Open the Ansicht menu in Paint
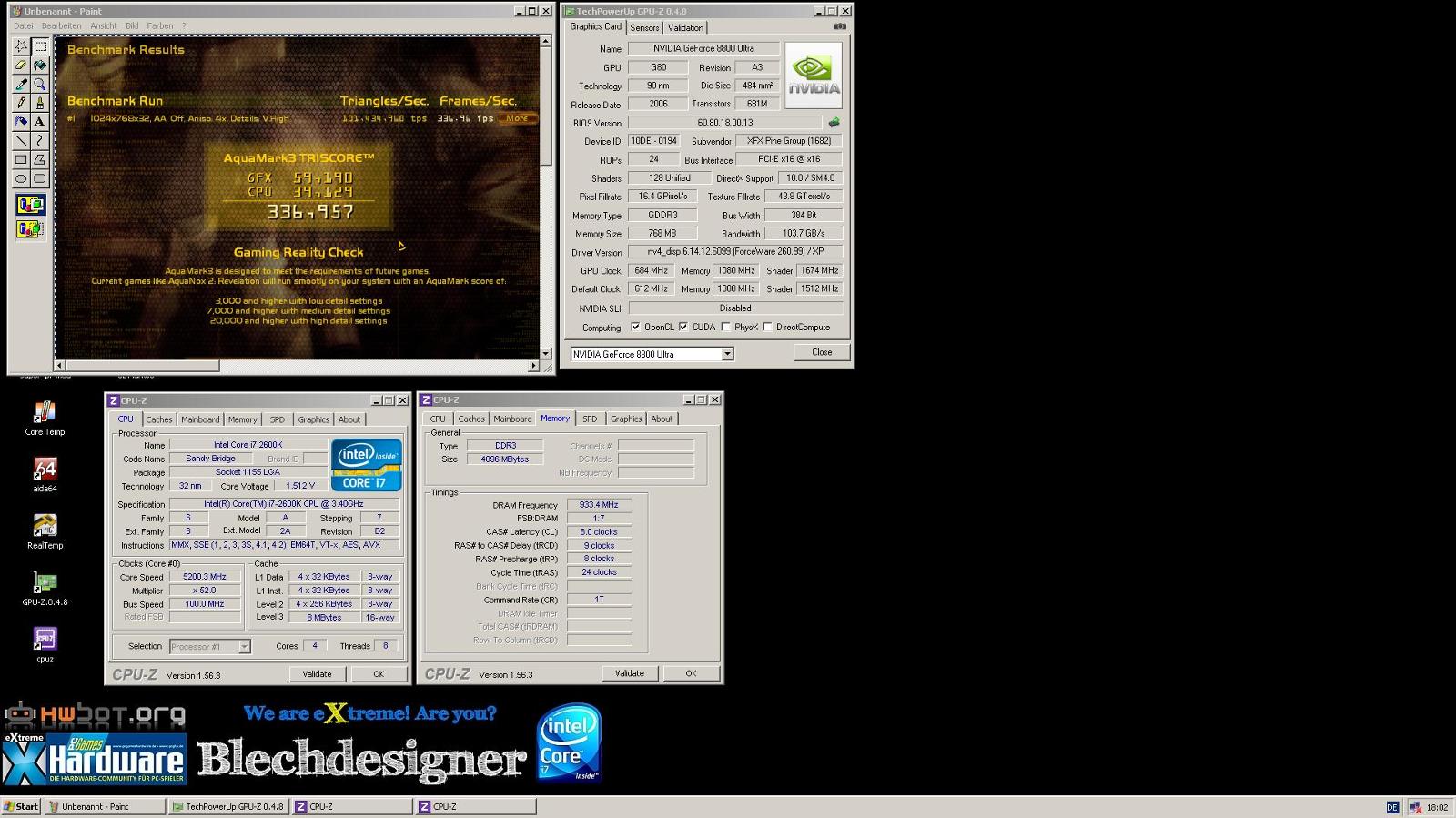Image resolution: width=1456 pixels, height=818 pixels. coord(103,25)
